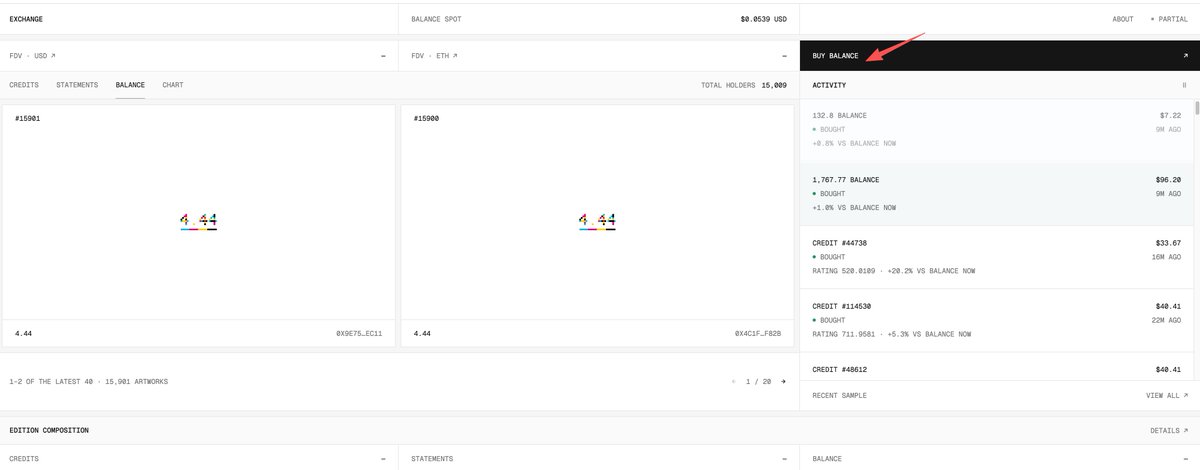Open the Buy Balance external arrow icon
The height and width of the screenshot is (470, 1200).
[1185, 56]
